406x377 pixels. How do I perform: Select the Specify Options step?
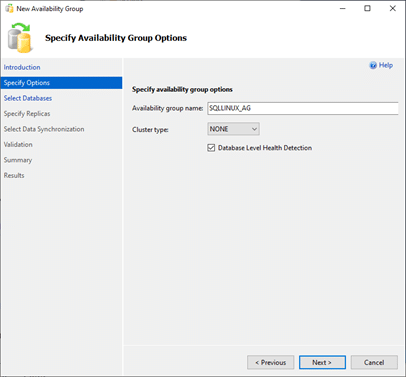[61, 83]
